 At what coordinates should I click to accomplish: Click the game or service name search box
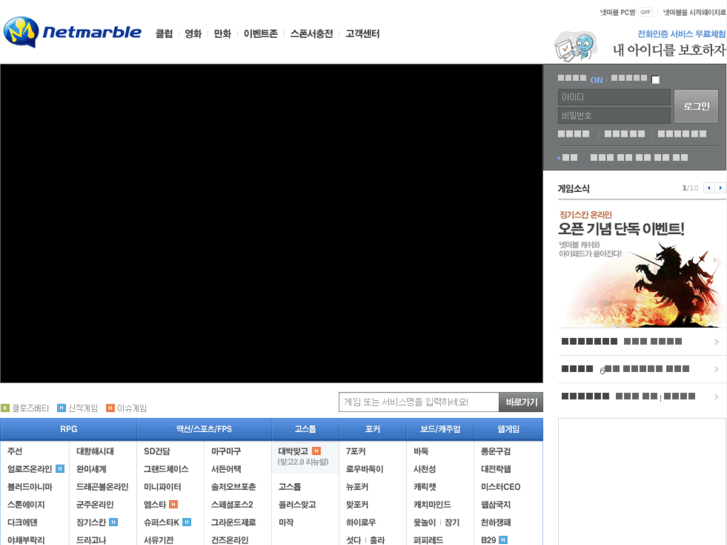click(x=419, y=402)
